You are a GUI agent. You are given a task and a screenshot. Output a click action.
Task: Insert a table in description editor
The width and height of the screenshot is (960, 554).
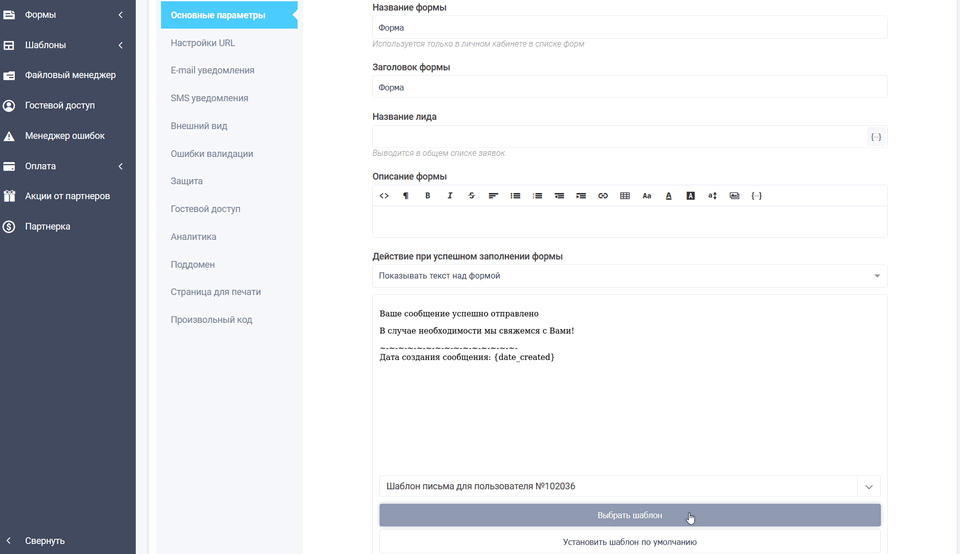[624, 196]
